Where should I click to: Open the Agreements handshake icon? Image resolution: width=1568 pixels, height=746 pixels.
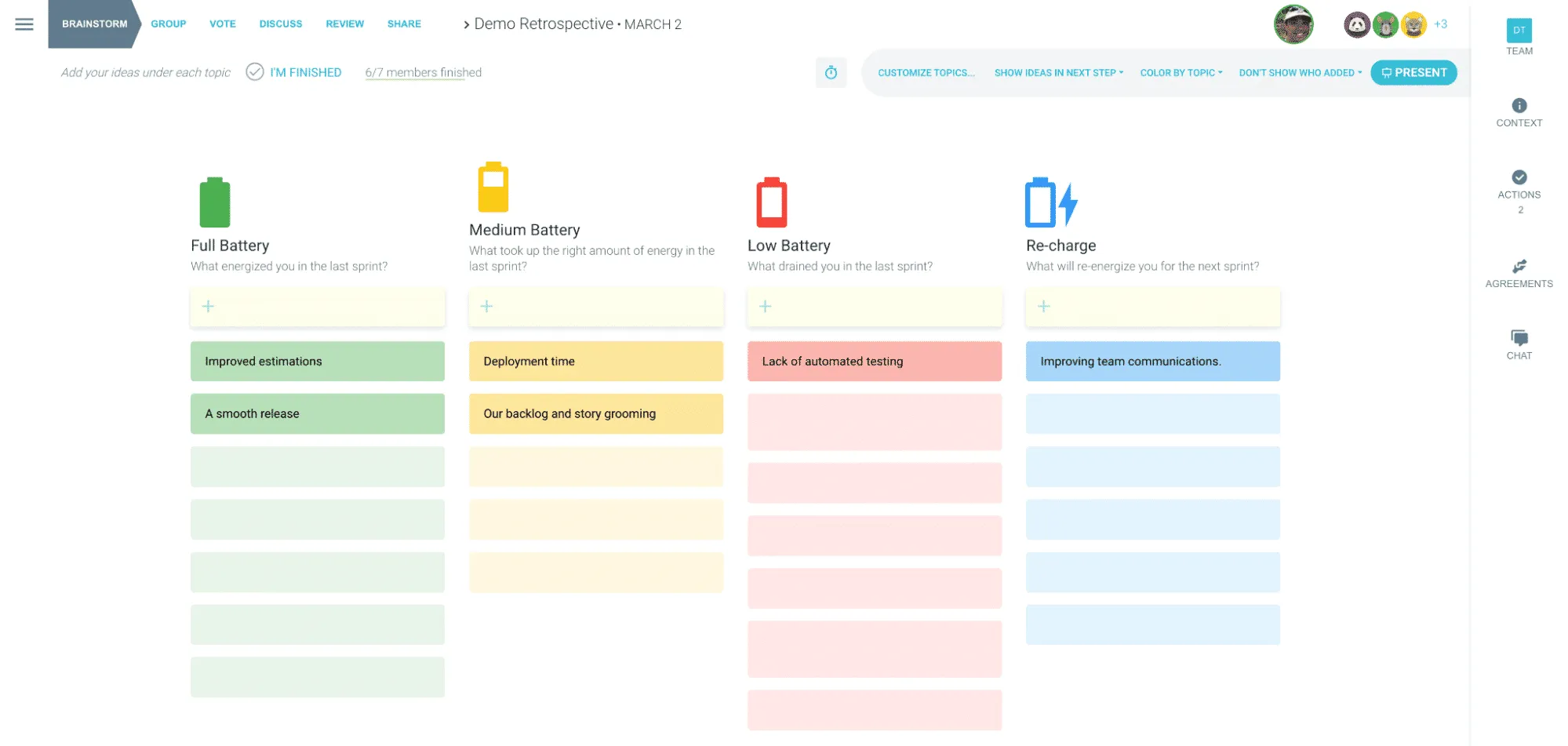pyautogui.click(x=1519, y=266)
